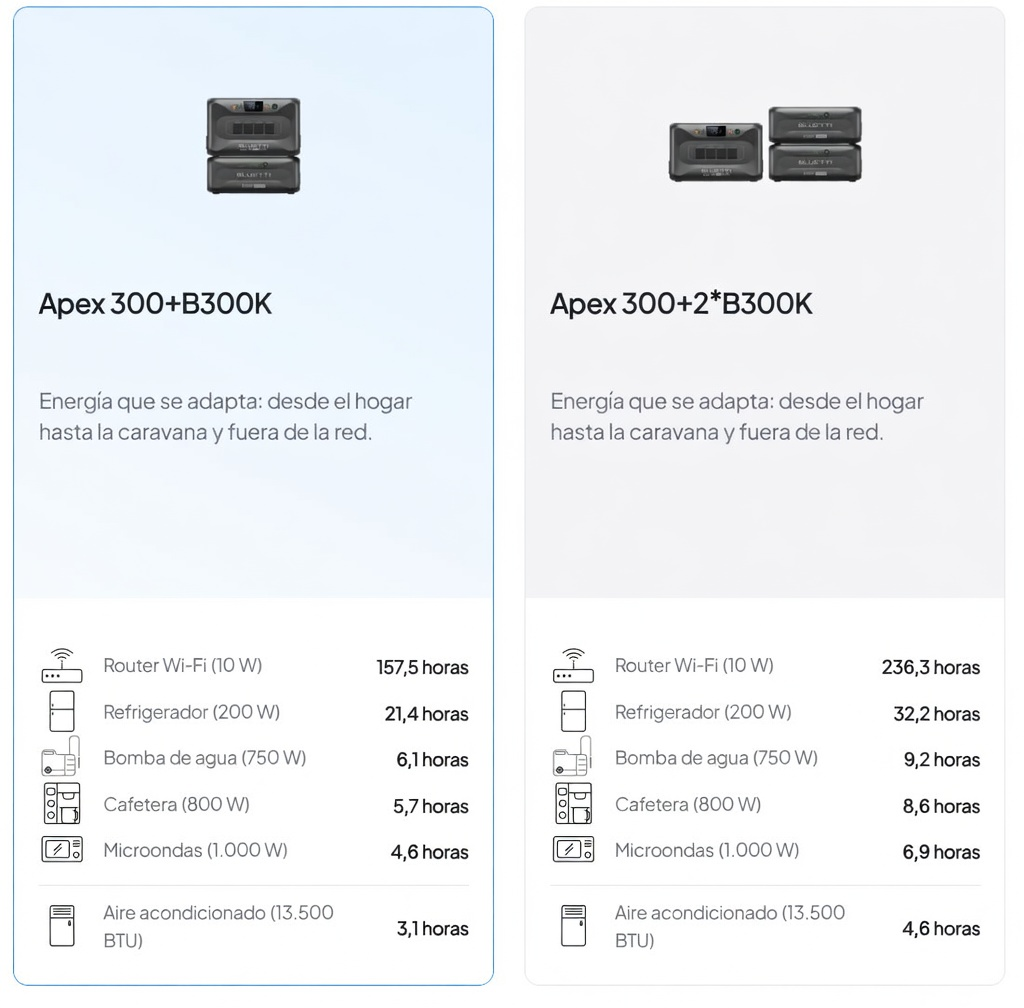Click the coffee maker icon in left card

(61, 804)
